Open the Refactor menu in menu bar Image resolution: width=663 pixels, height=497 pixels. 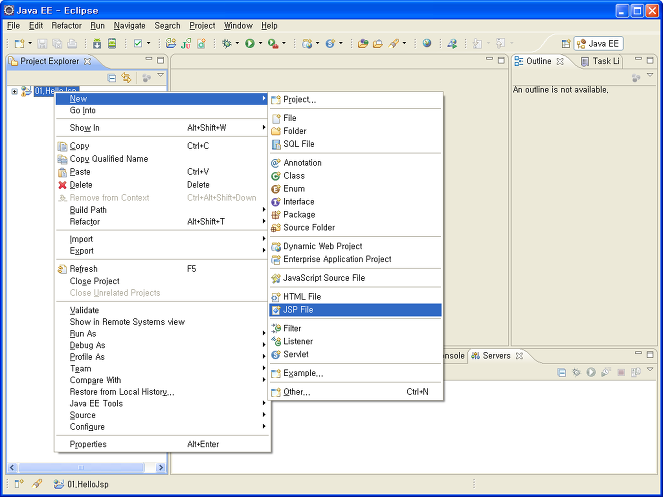(x=66, y=26)
